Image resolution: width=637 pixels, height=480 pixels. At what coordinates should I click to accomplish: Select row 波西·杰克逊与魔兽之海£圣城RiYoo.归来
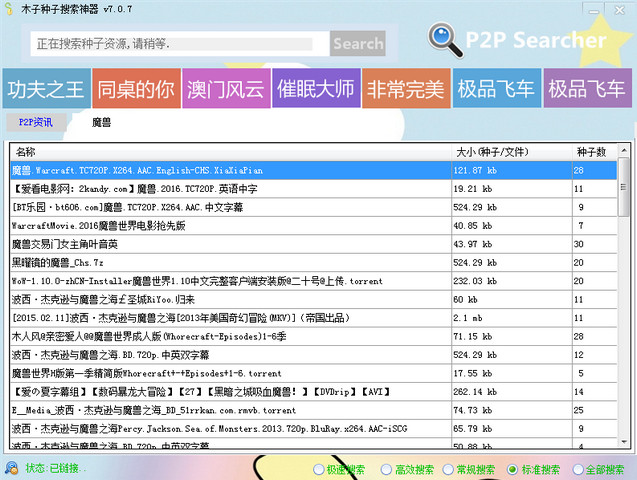(x=313, y=300)
